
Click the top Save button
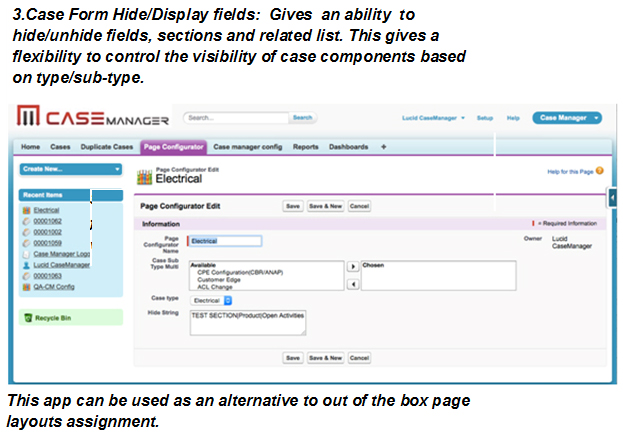click(293, 206)
